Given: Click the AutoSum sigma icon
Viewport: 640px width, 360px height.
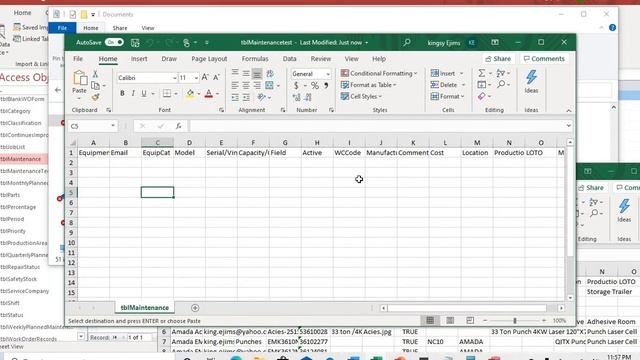Looking at the screenshot, I should pos(482,73).
